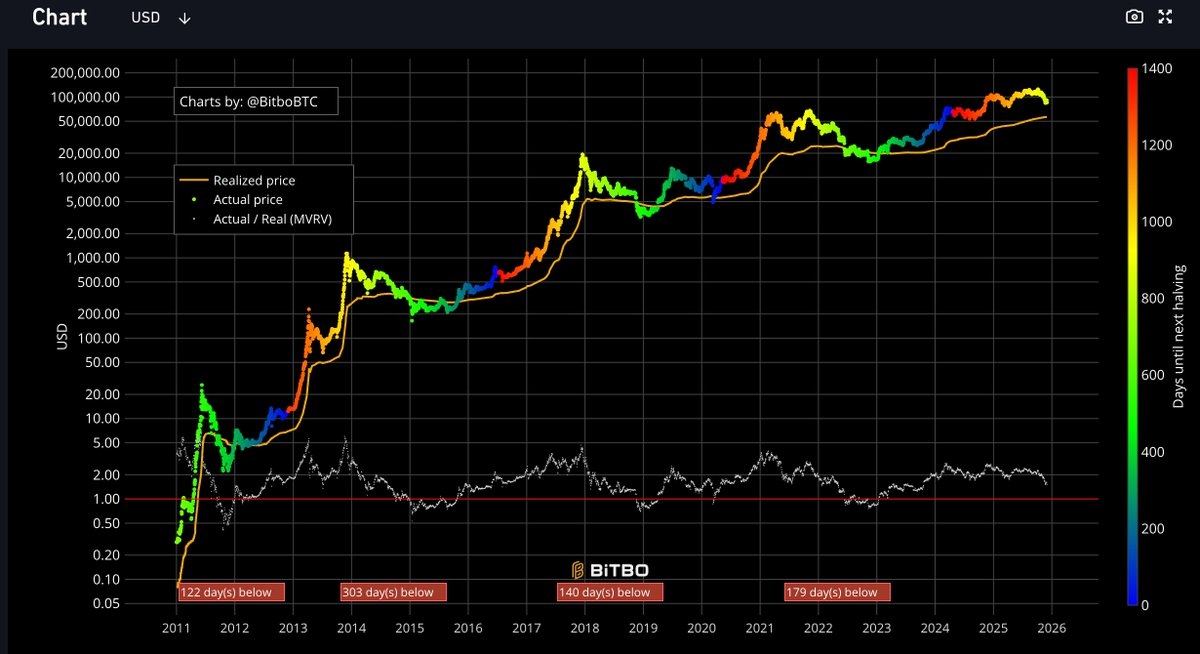Click the Days until next halving title
This screenshot has height=654, width=1200.
point(1180,336)
